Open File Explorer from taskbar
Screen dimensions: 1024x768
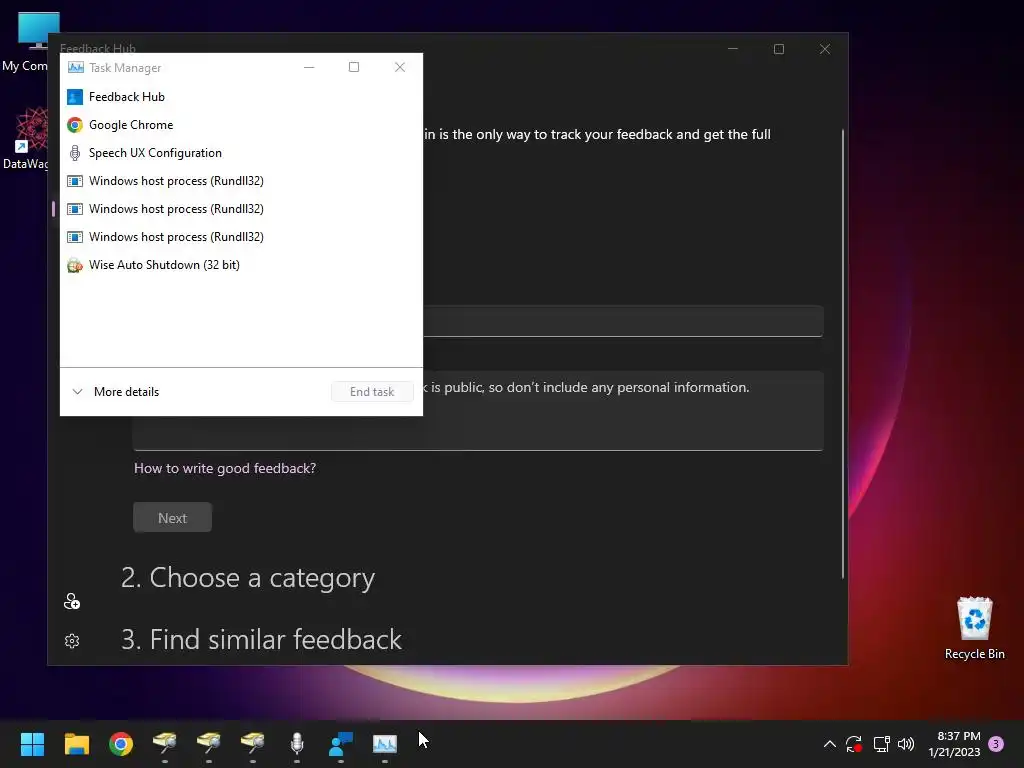76,744
